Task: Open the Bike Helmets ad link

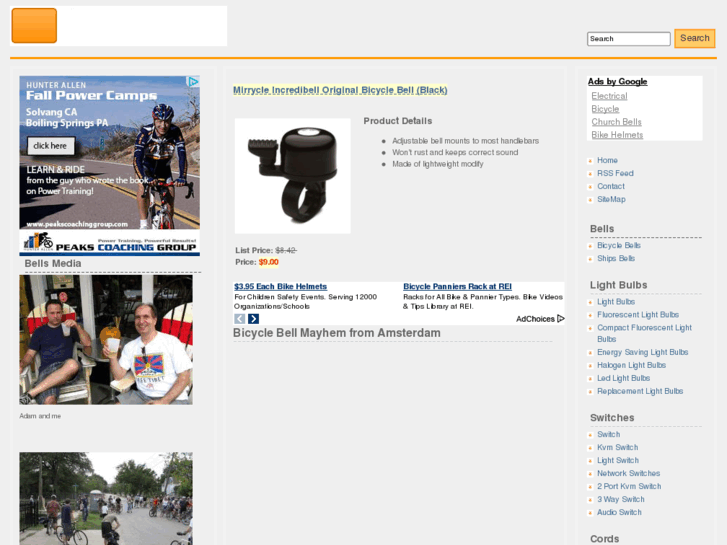Action: [x=617, y=135]
